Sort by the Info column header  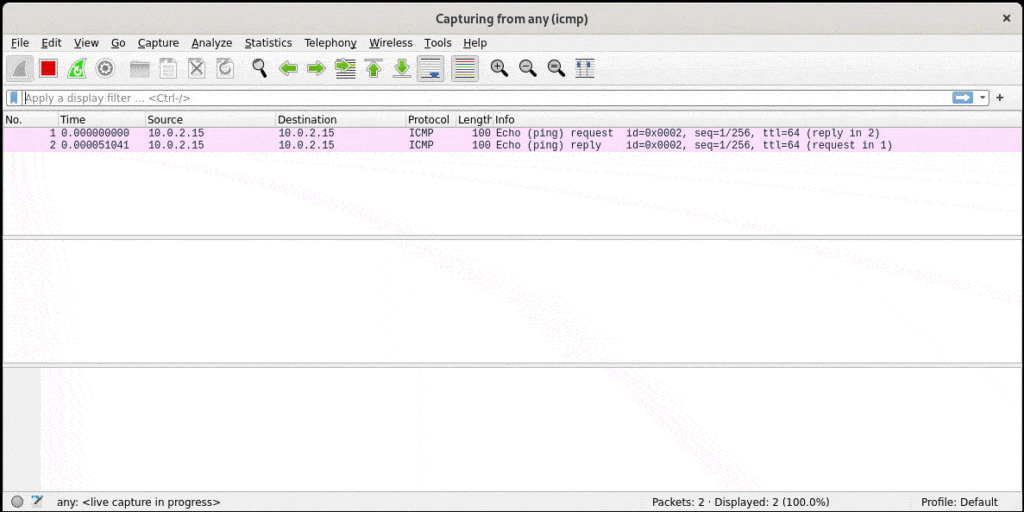pos(758,120)
